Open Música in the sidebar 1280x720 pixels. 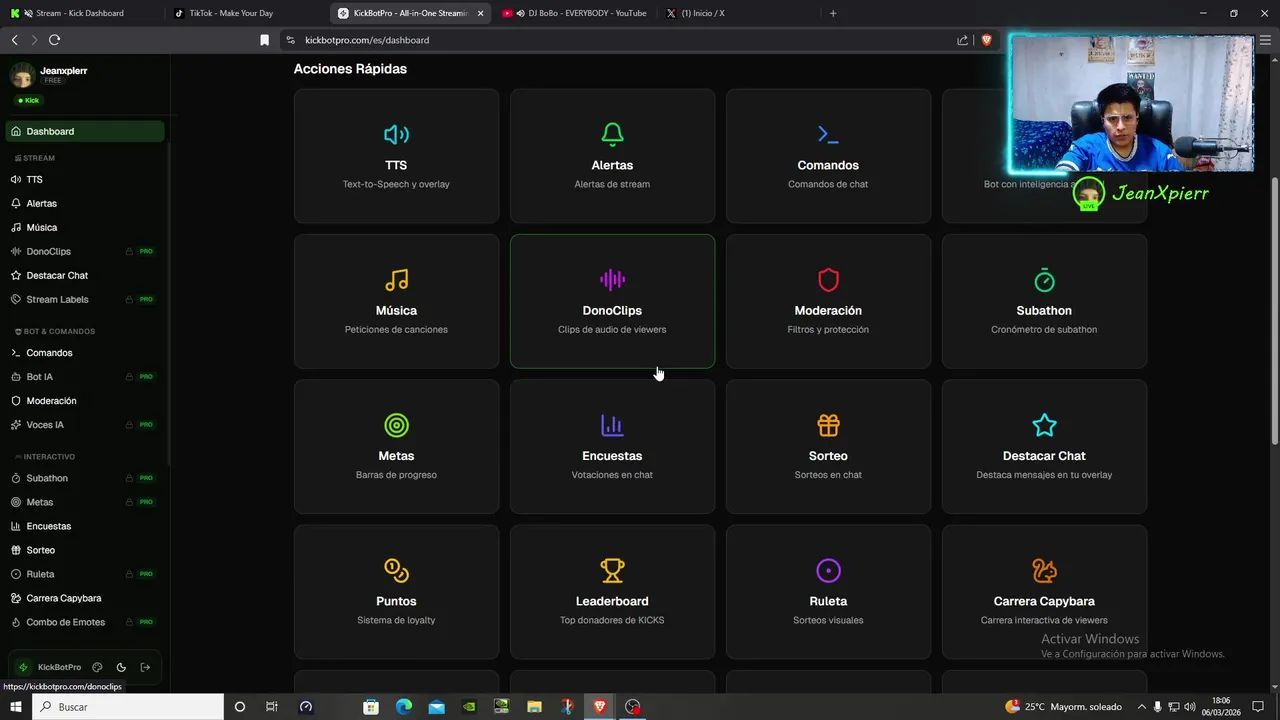tap(85, 227)
